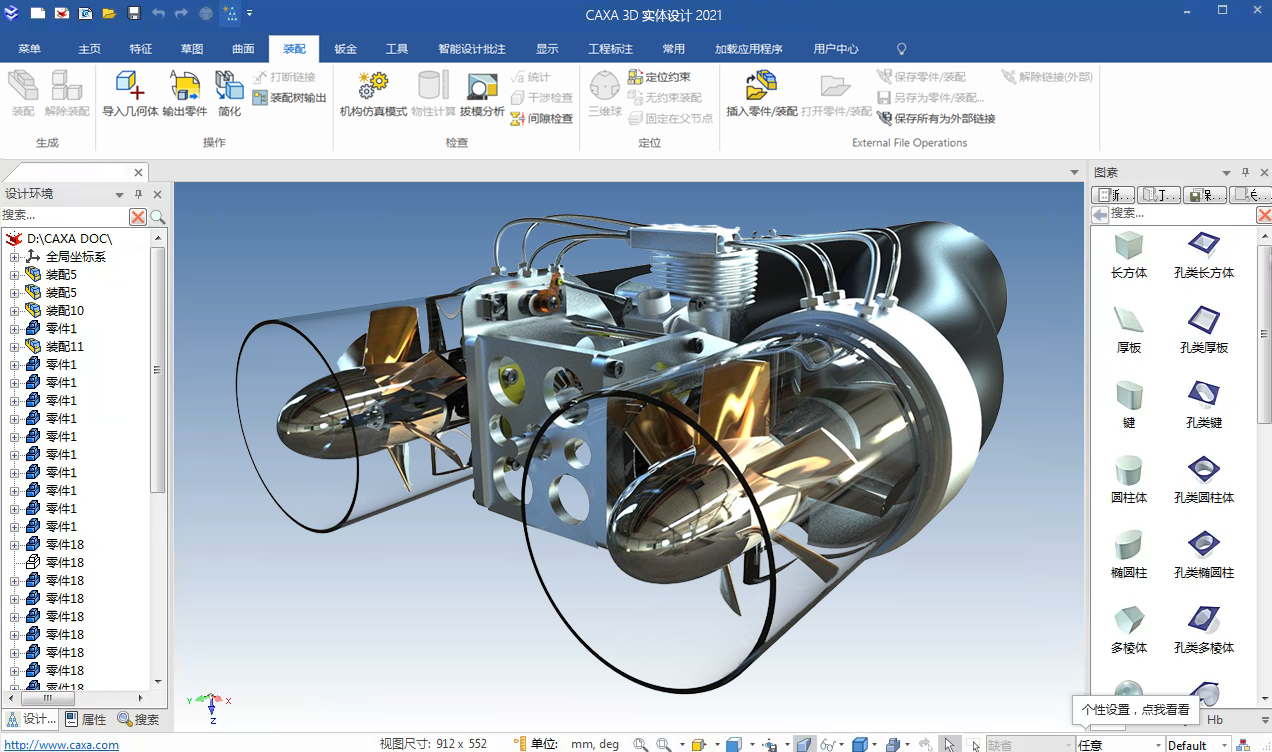Screen dimensions: 1272x752
Task: Click the 输出零件 export part icon
Action: pos(185,87)
